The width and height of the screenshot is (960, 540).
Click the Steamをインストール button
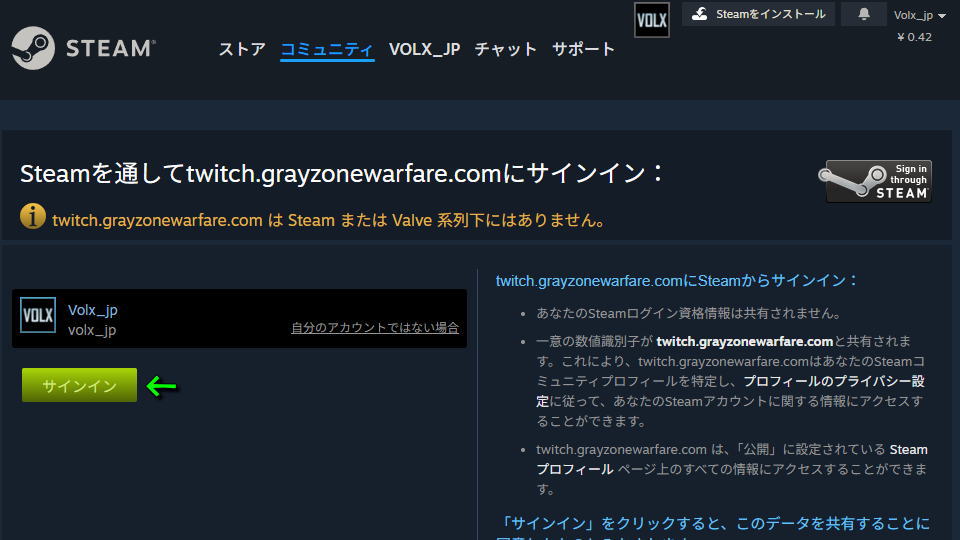tap(759, 14)
